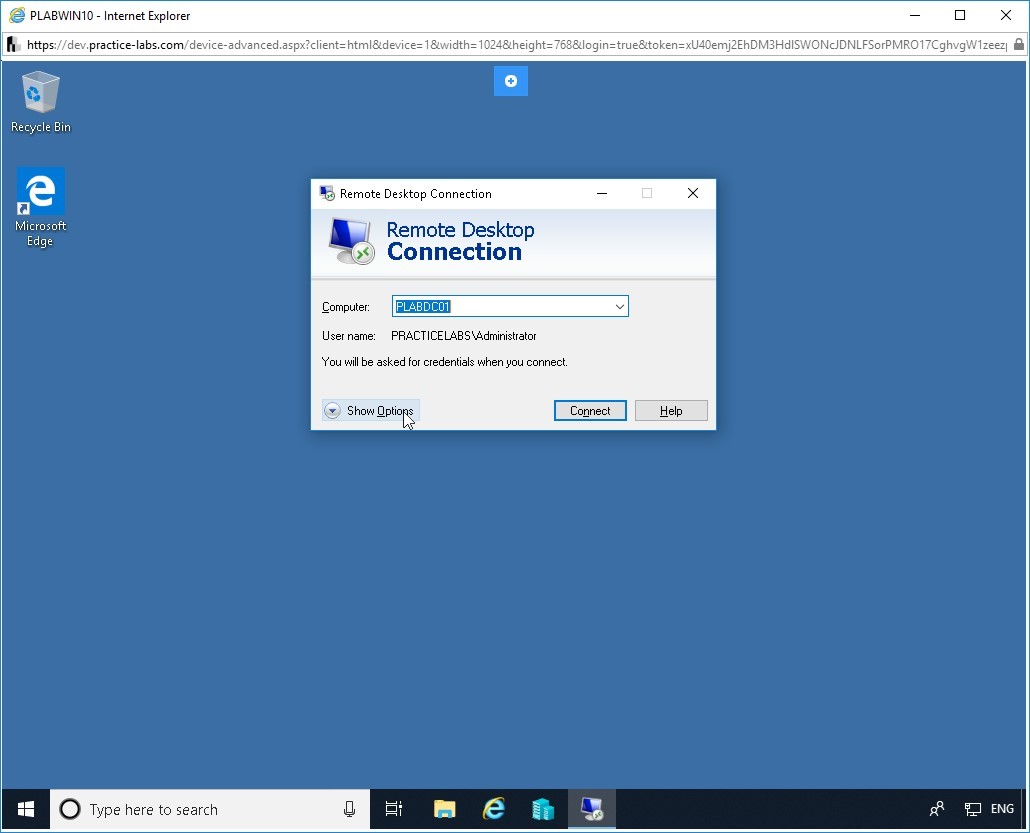The width and height of the screenshot is (1030, 833).
Task: Open the People icon in system tray
Action: (x=937, y=809)
